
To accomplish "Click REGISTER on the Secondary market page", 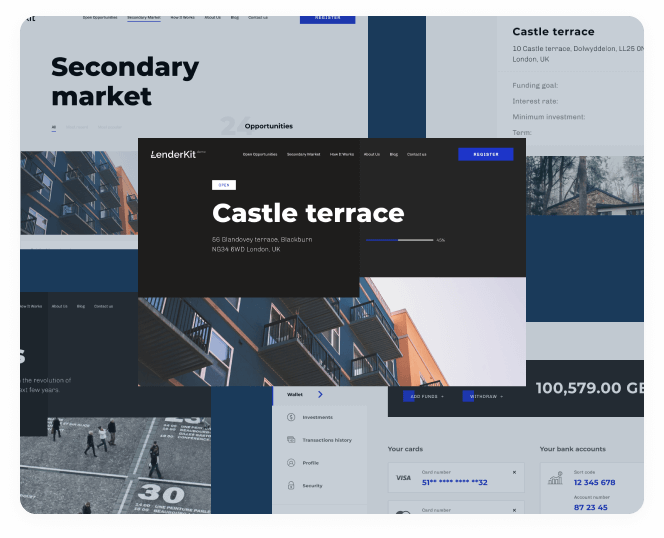I will 327,19.
